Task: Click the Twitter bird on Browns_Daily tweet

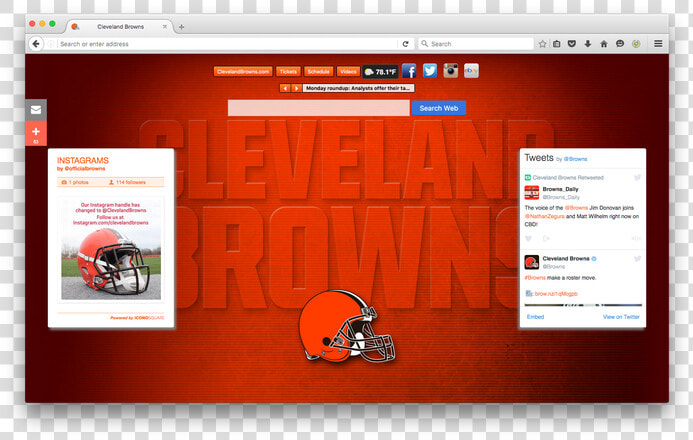Action: [637, 178]
